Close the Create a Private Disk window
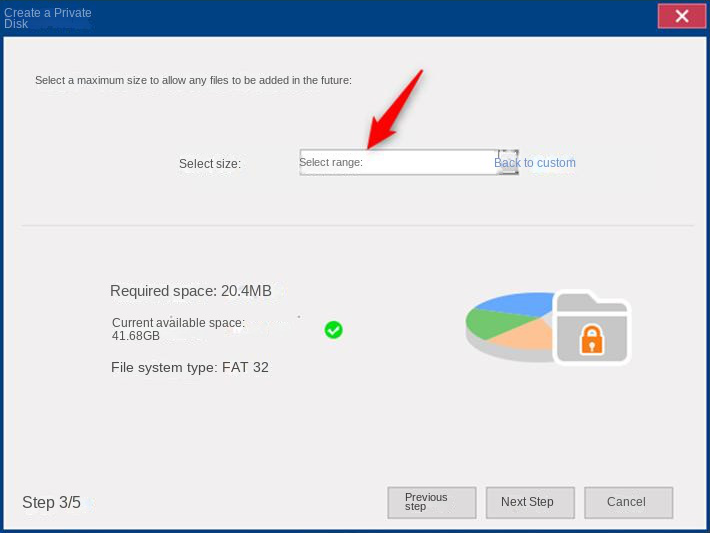 click(x=681, y=16)
